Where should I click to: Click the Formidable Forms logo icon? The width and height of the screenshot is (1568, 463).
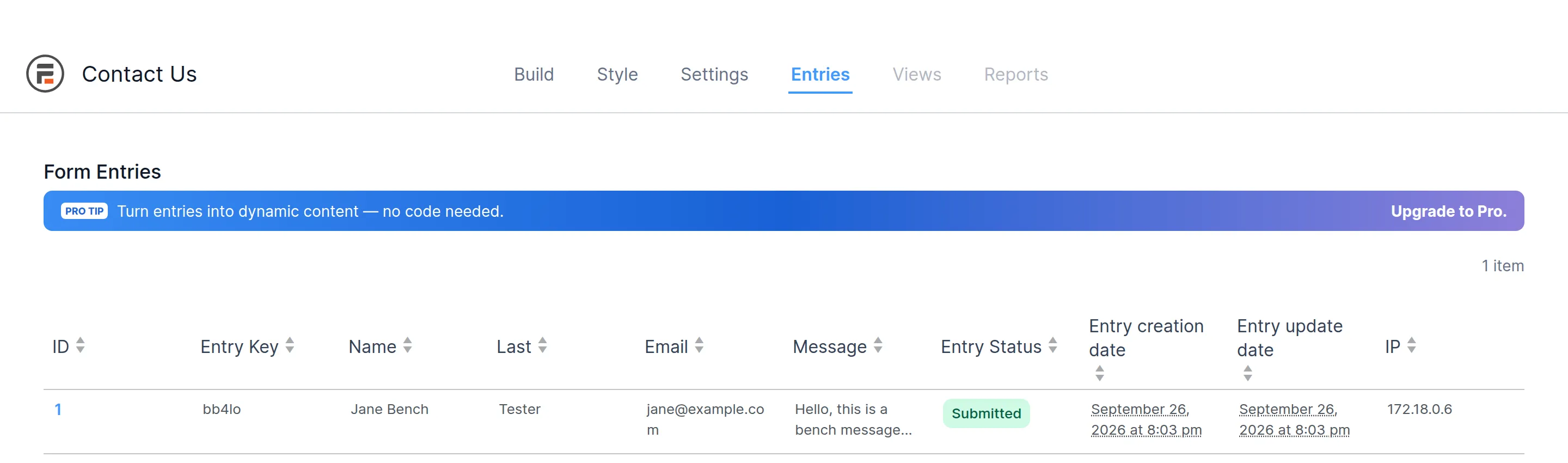click(45, 74)
